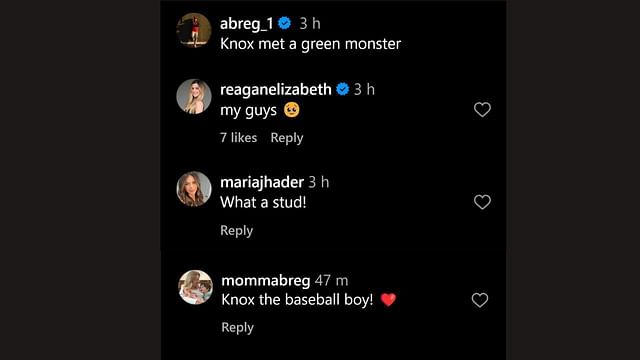Viewport: 640px width, 360px height.
Task: Reply to reaganelizabeth's comment
Action: pos(287,138)
